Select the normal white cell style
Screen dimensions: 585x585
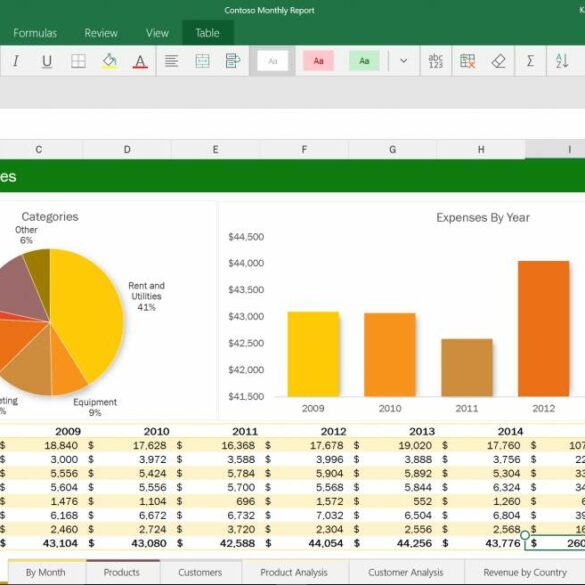tap(272, 61)
